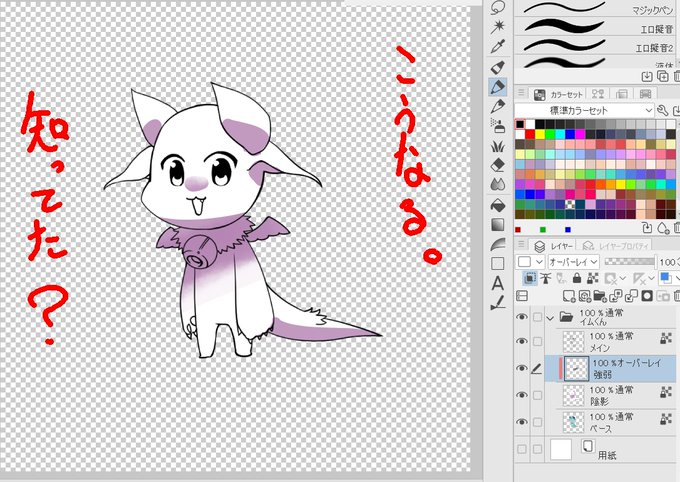The height and width of the screenshot is (482, 680).
Task: Show the 用紙 paper layer
Action: tap(522, 449)
